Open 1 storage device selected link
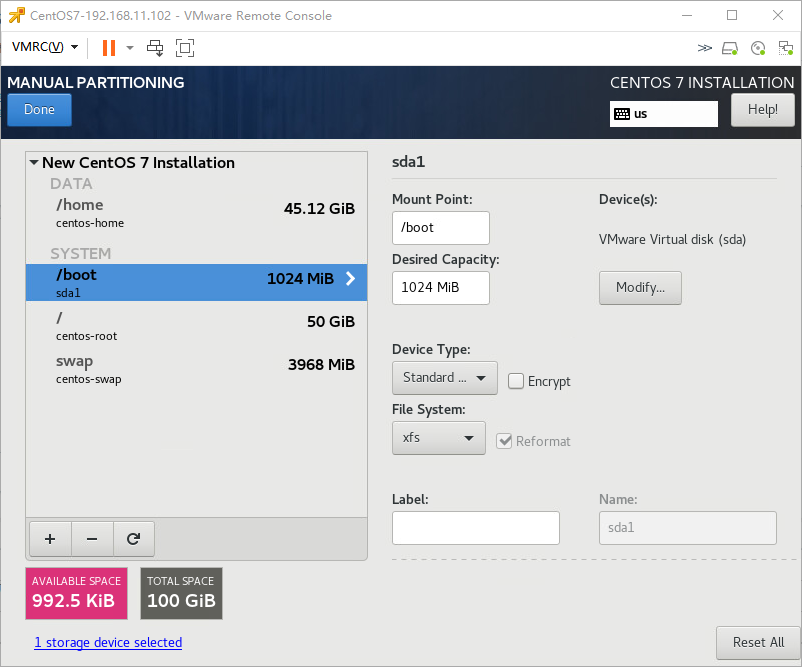The width and height of the screenshot is (802, 667). pos(108,642)
